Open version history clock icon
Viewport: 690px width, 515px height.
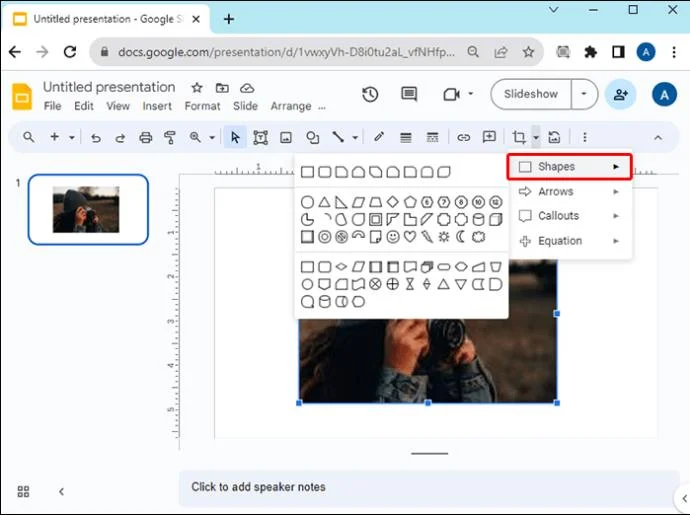click(x=370, y=94)
